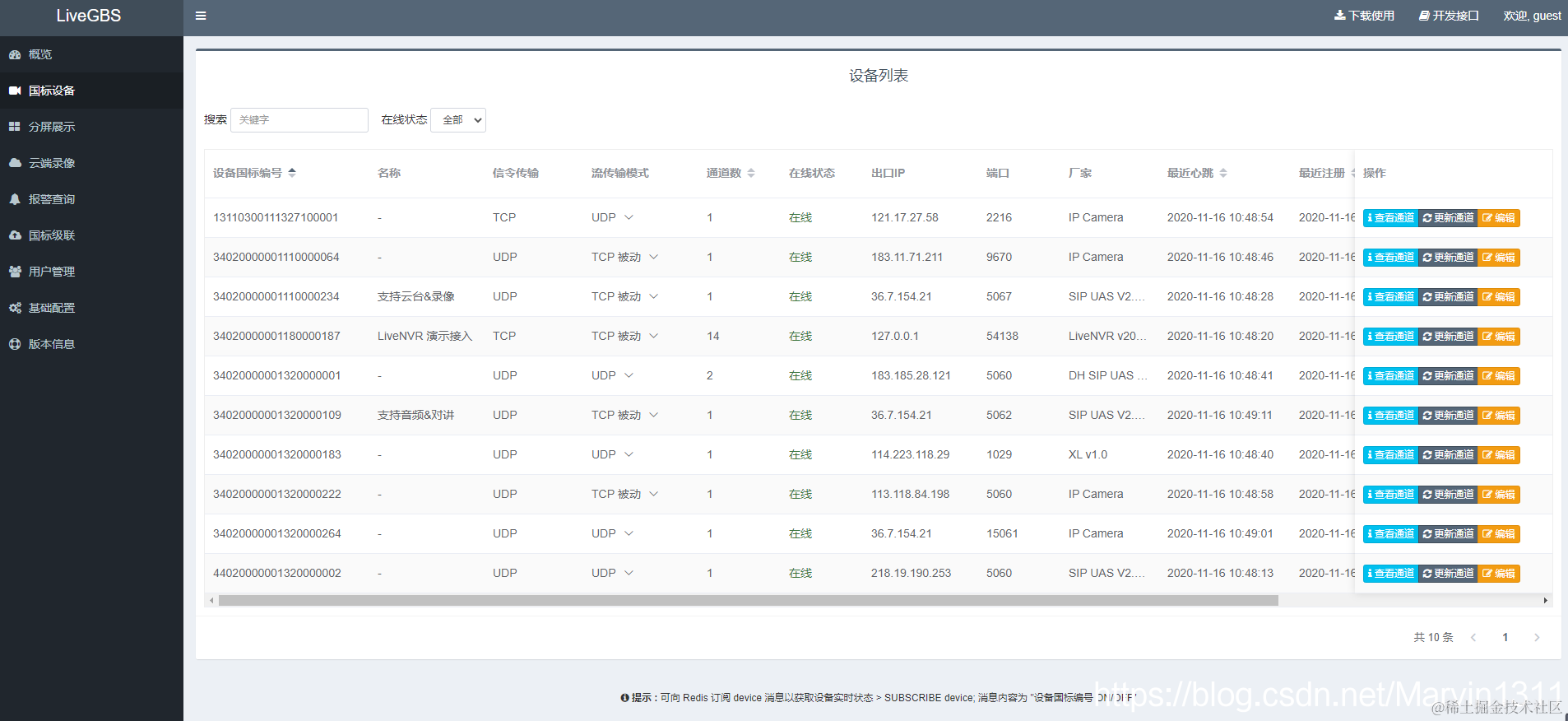View channels of LiveNVR 演示接入 device
This screenshot has height=721, width=1568.
tap(1390, 337)
